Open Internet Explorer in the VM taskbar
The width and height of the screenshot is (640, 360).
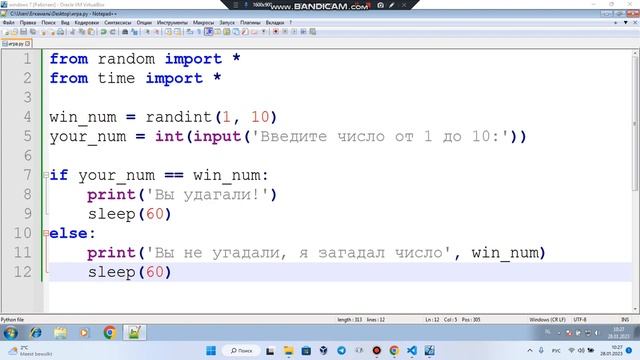[36, 333]
